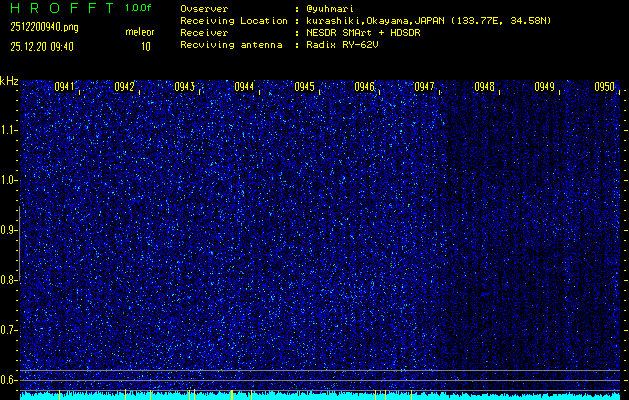629x400 pixels.
Task: Click the 1.1 kHz axis label
Action: coord(8,130)
